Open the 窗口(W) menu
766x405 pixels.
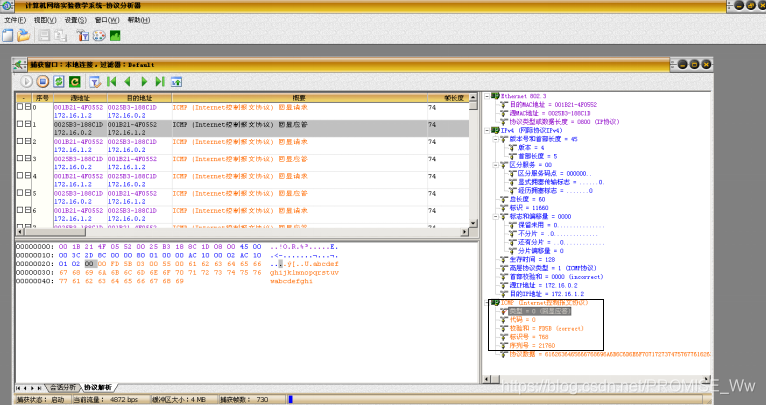(x=106, y=20)
